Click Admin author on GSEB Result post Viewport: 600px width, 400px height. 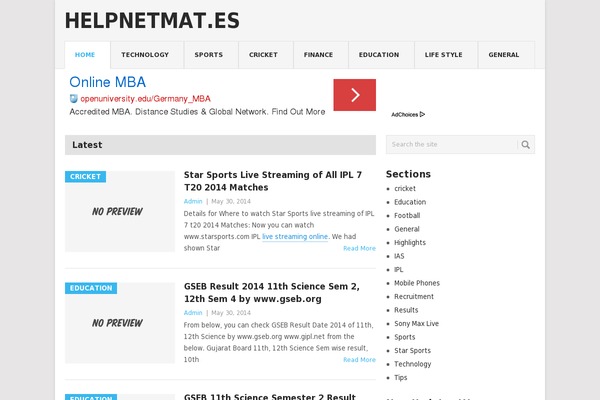(x=193, y=313)
